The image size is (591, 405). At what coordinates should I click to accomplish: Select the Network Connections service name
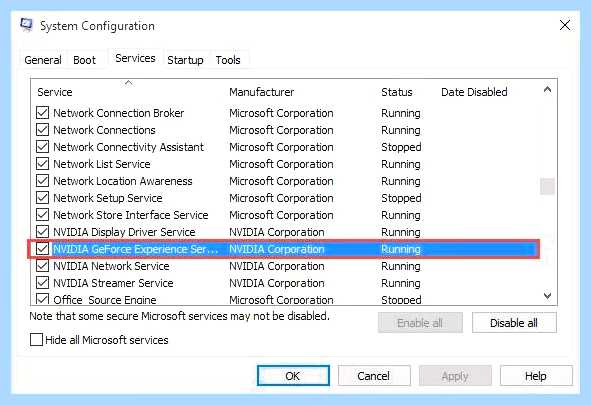point(104,130)
